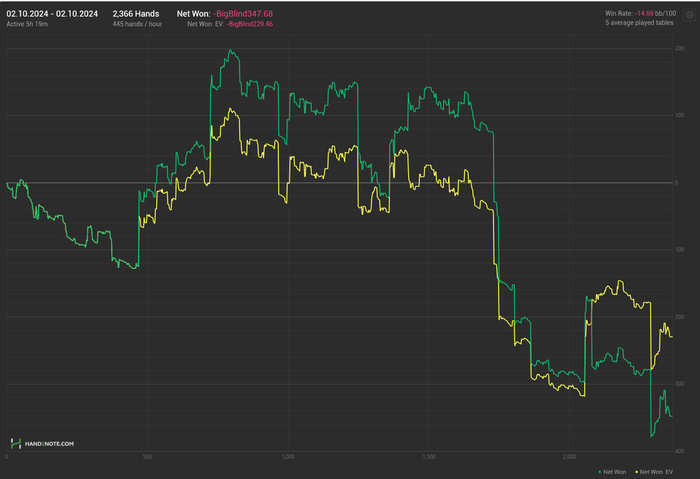Click the Active 5h 19m label
This screenshot has width=700, height=479.
pos(27,24)
